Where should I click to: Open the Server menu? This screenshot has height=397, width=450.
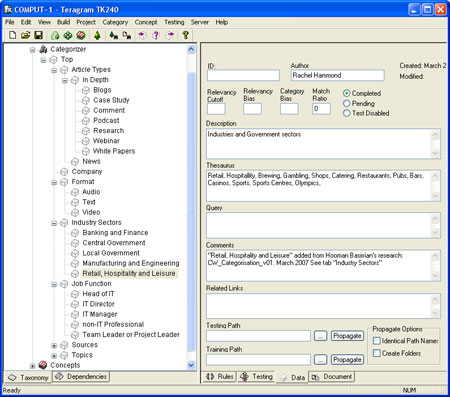pos(200,22)
